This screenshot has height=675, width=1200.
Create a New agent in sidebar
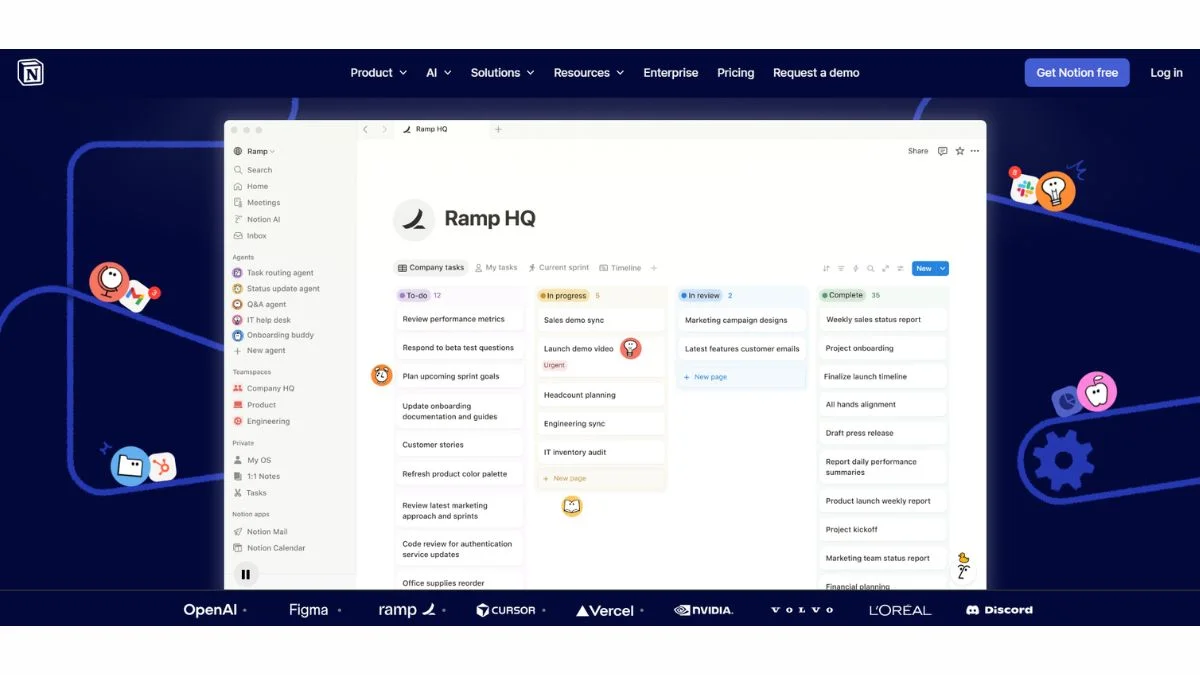click(259, 351)
